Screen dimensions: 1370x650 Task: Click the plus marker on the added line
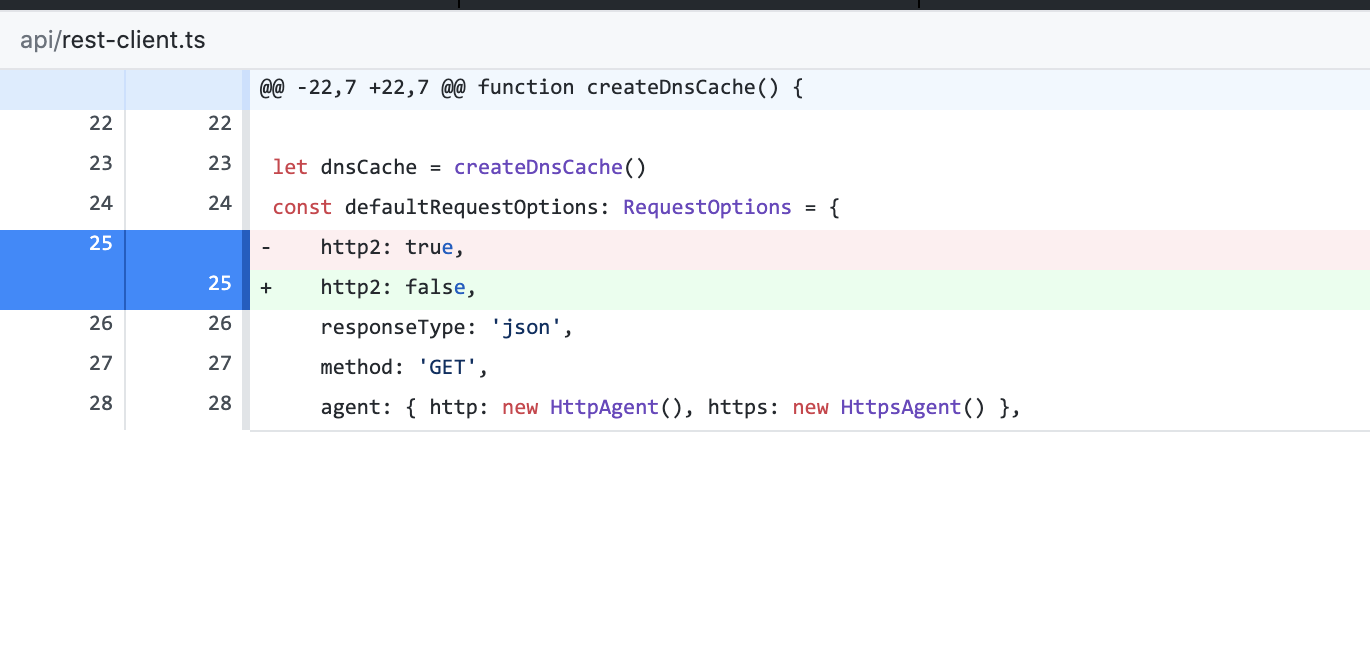[265, 288]
